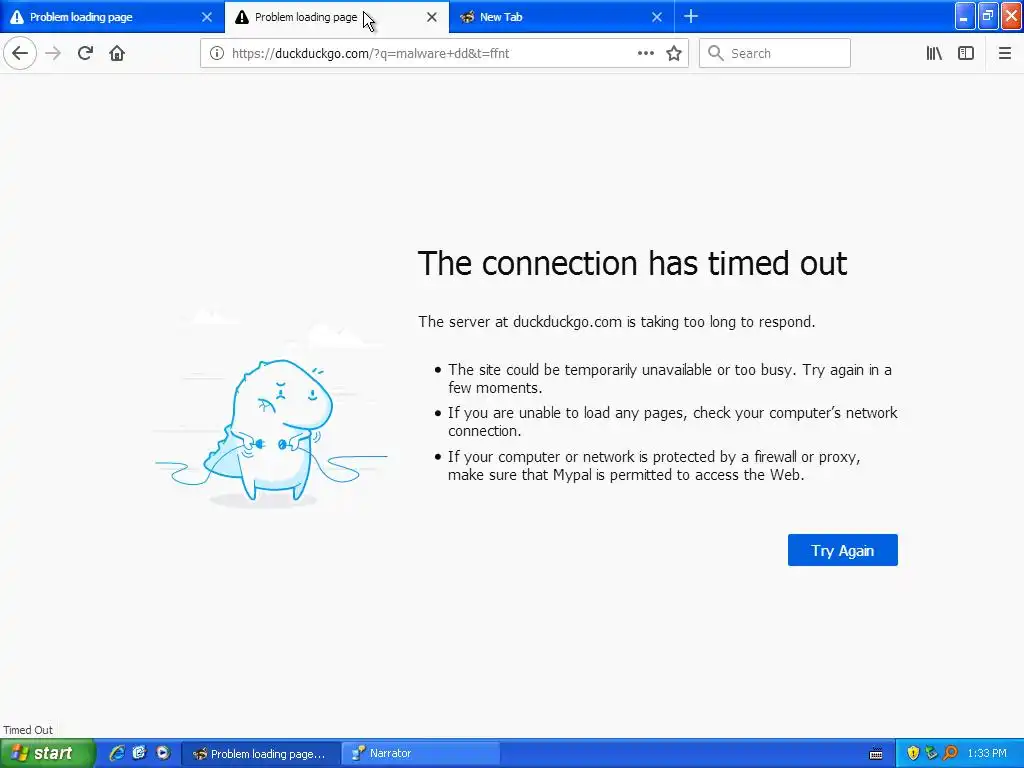
Task: Click the security shield tray icon
Action: 913,753
